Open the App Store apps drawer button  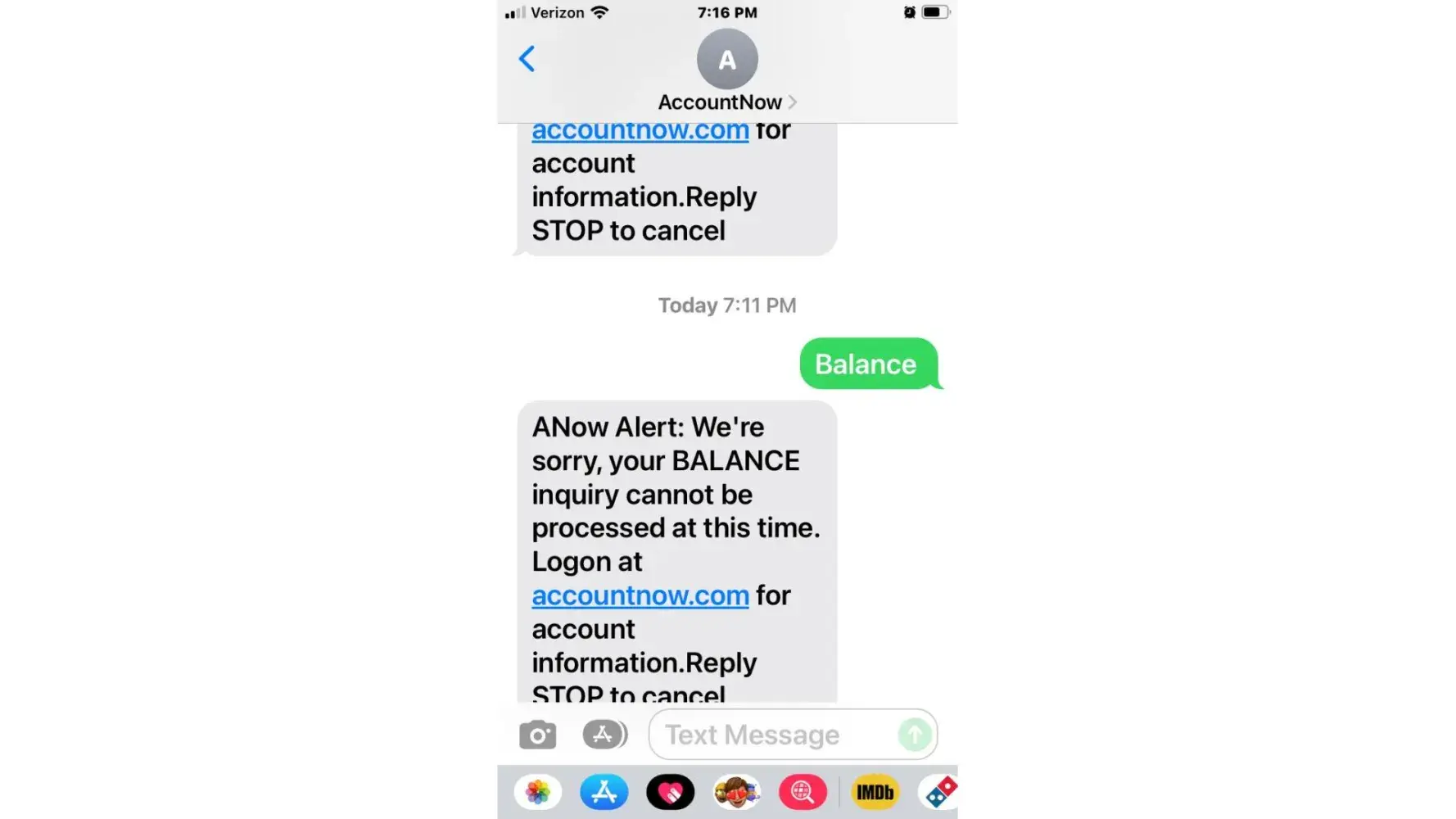604,735
